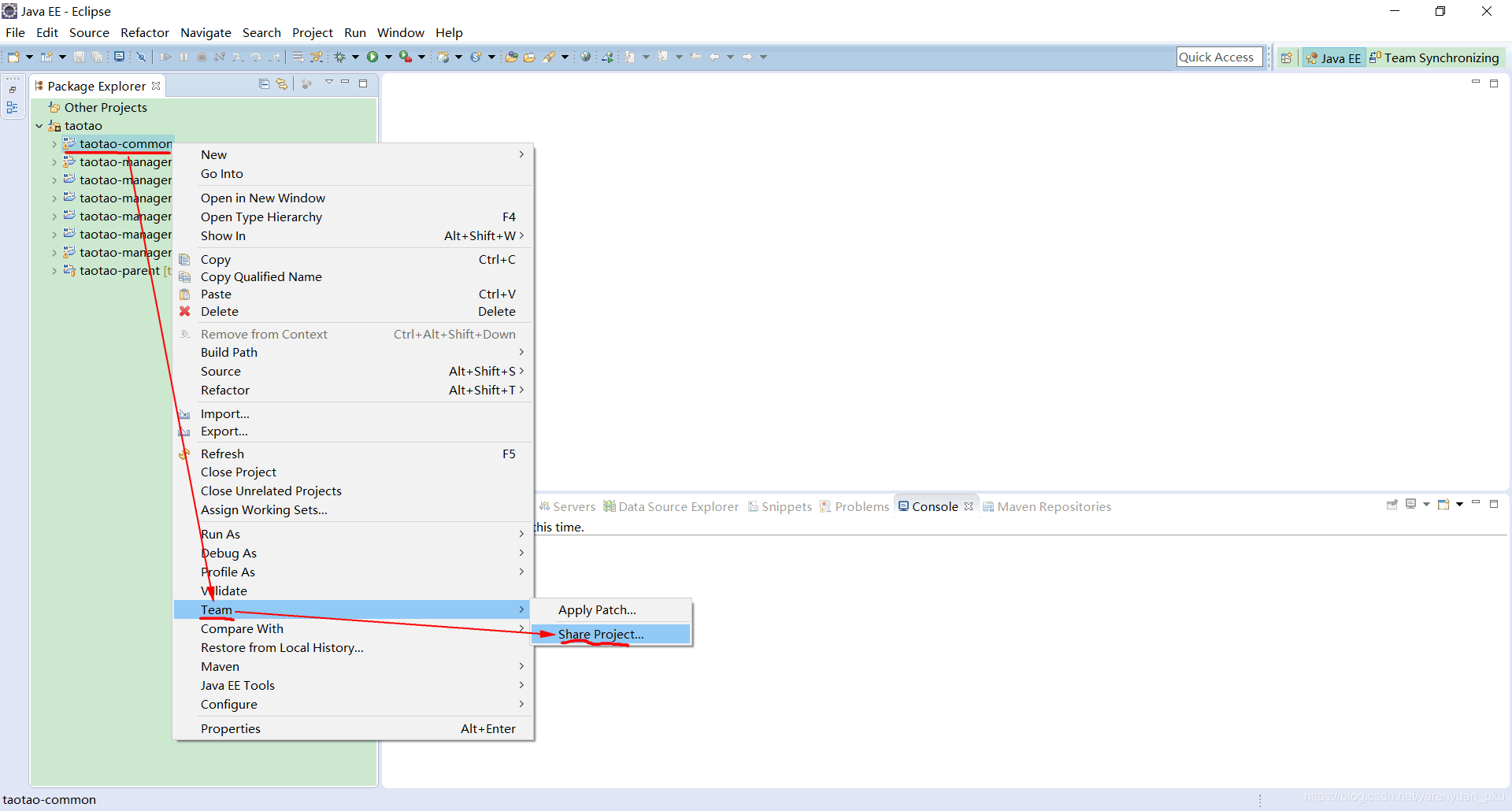Open the New submenu in context menu
This screenshot has height=811, width=1512.
click(x=354, y=154)
